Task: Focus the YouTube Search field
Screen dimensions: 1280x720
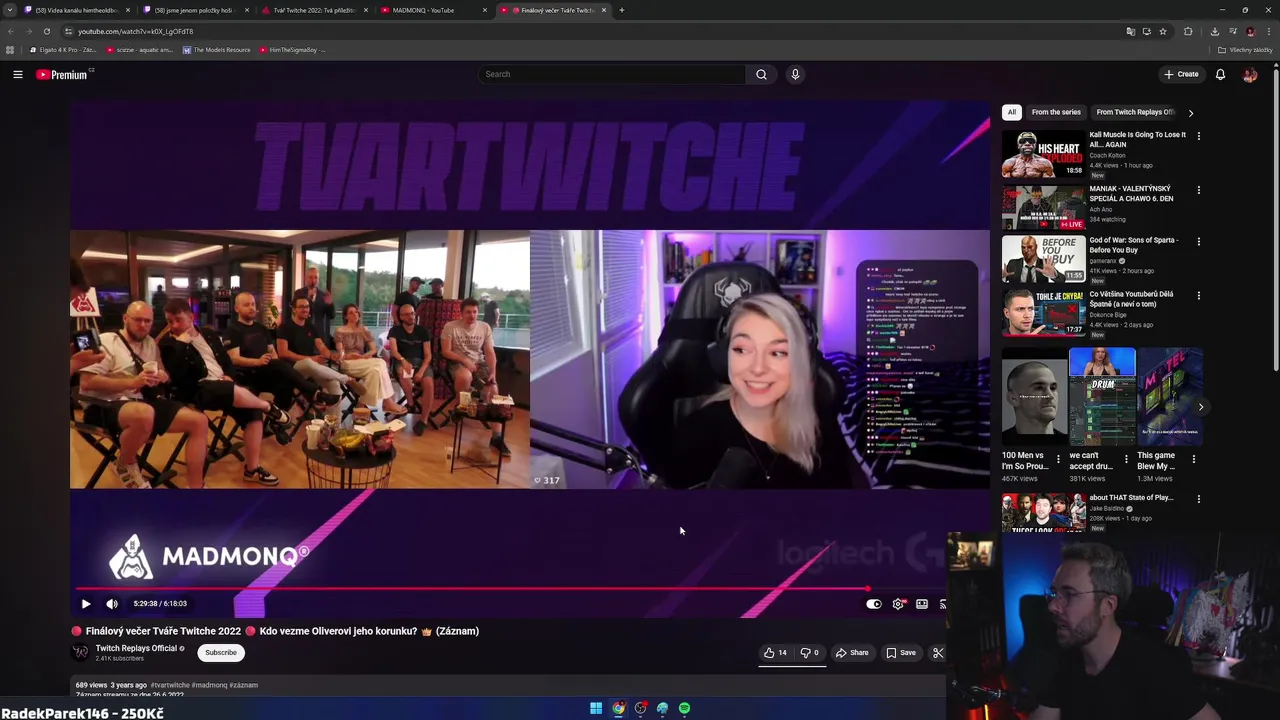Action: pyautogui.click(x=612, y=74)
